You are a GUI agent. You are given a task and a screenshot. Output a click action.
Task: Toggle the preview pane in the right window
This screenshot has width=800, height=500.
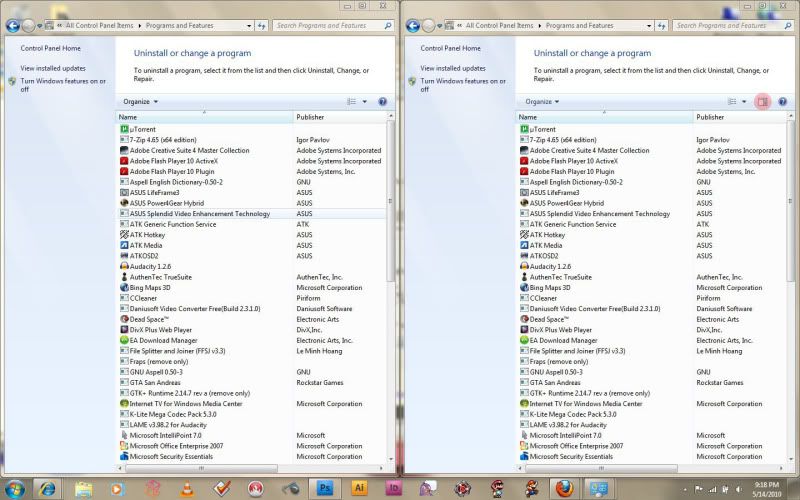pos(763,102)
